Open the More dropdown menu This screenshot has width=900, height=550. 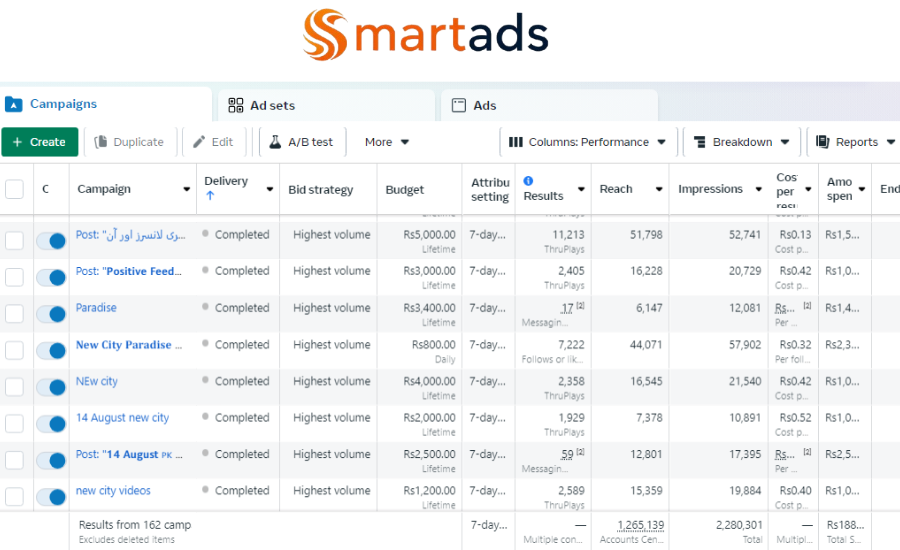[387, 142]
